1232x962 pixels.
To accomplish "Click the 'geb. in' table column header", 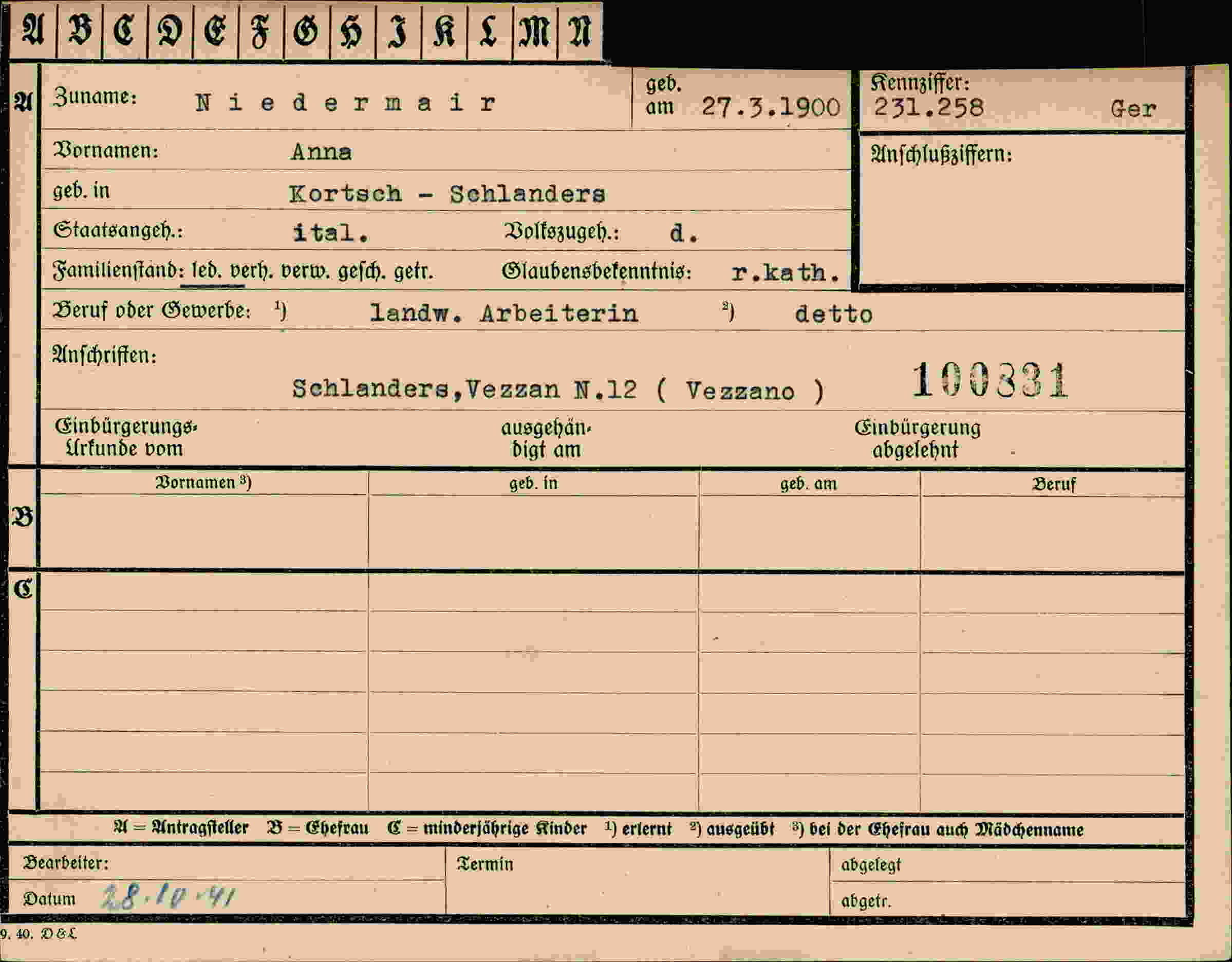I will 533,484.
